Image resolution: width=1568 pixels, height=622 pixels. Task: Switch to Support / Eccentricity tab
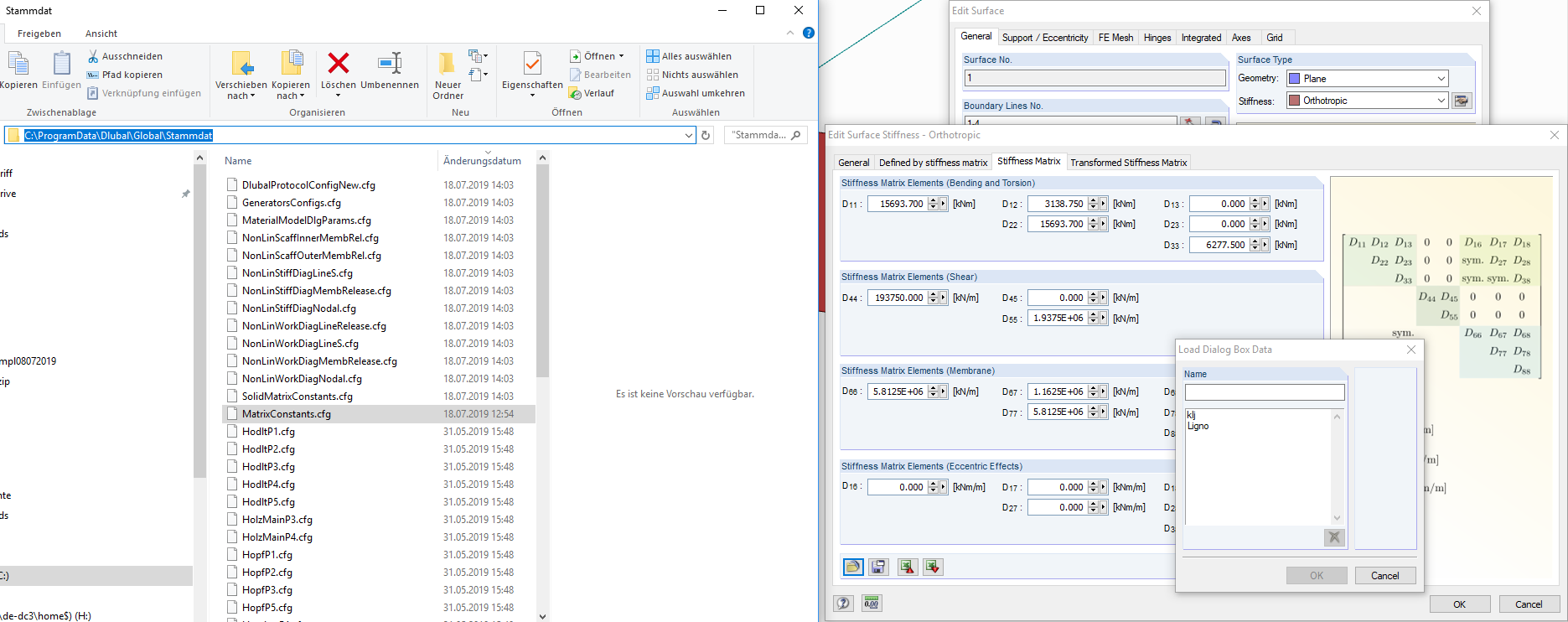[1045, 38]
